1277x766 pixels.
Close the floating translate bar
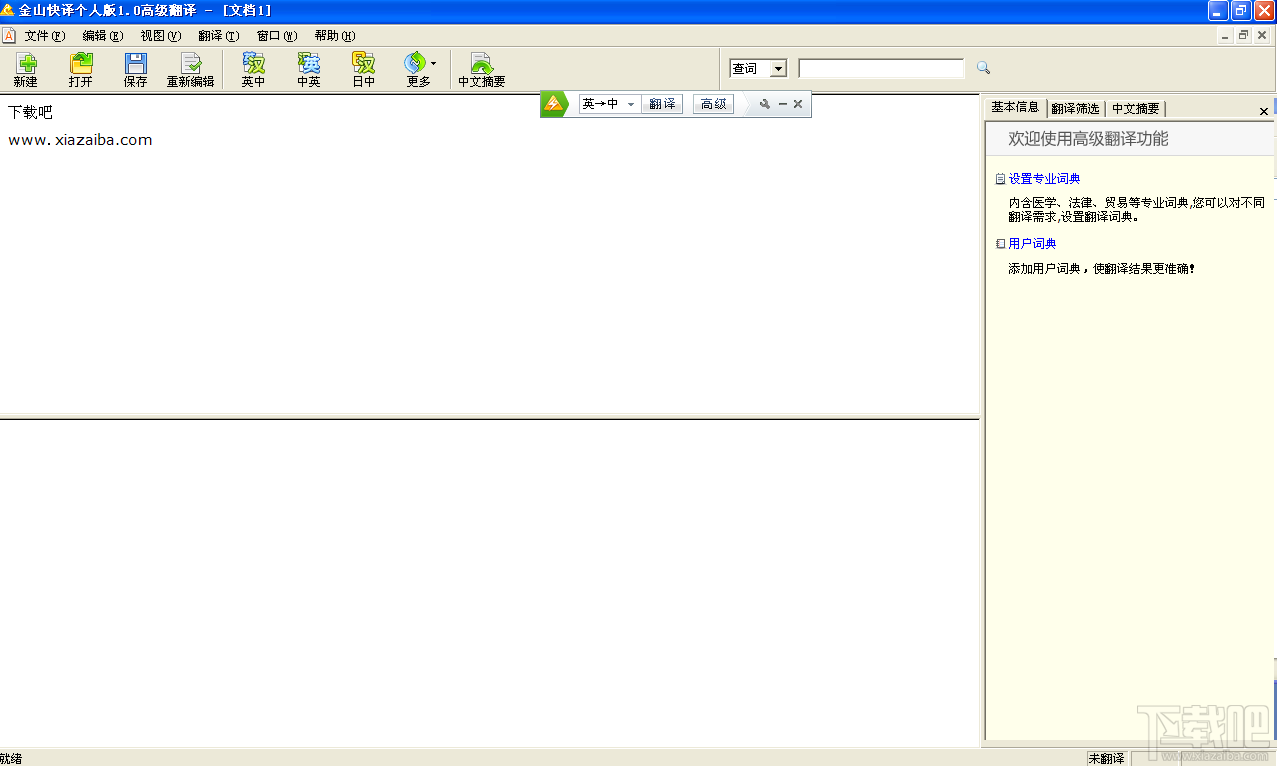click(x=798, y=104)
